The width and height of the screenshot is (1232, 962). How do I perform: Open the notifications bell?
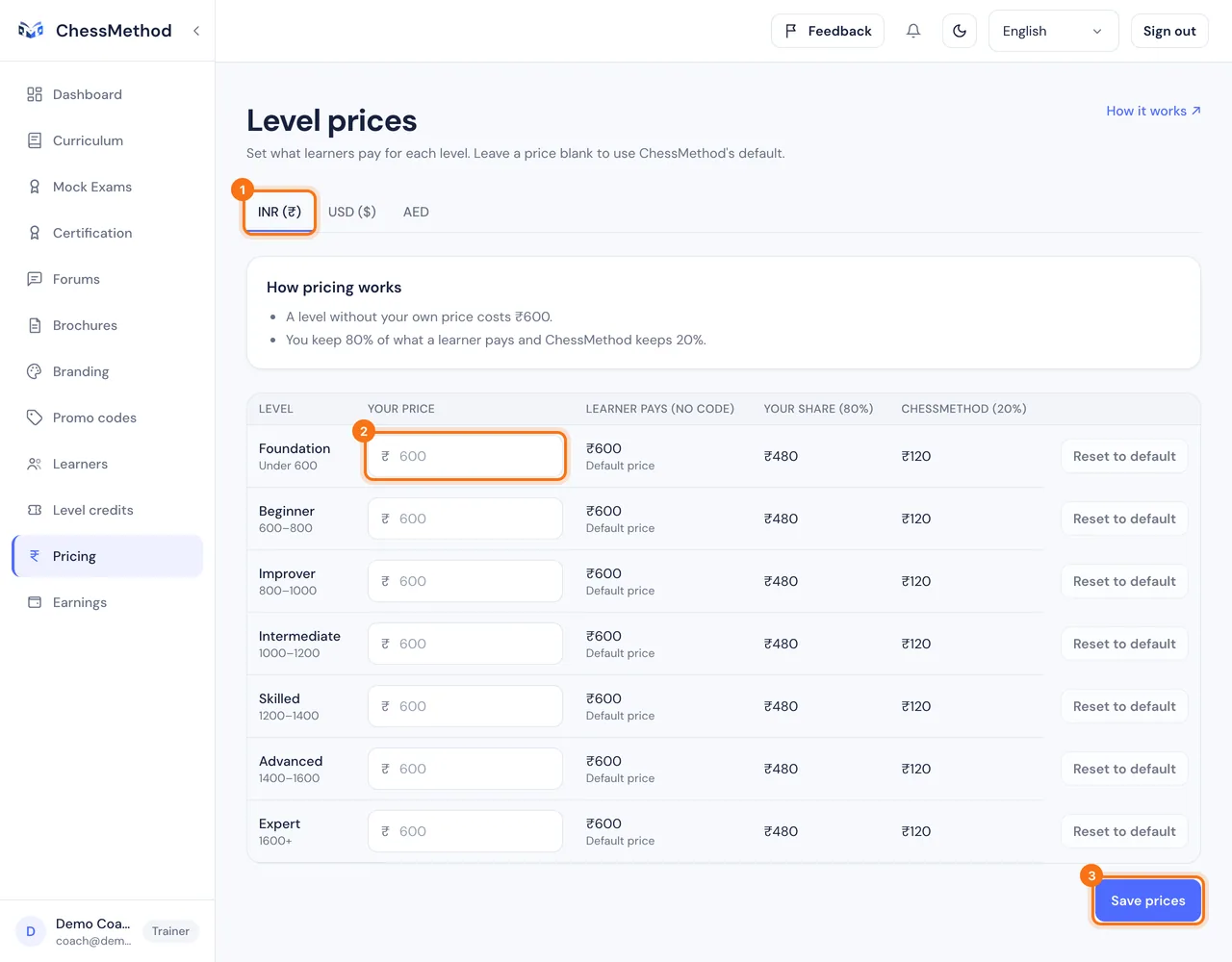tap(913, 31)
